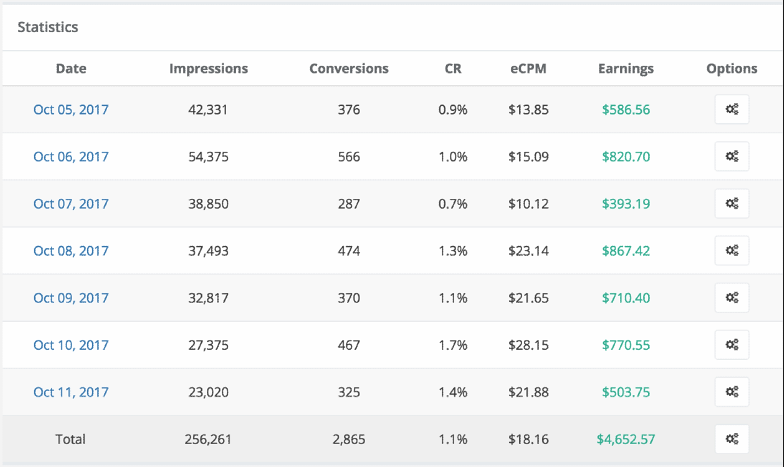Open the Oct 11, 2017 date link
784x467 pixels.
click(x=71, y=392)
